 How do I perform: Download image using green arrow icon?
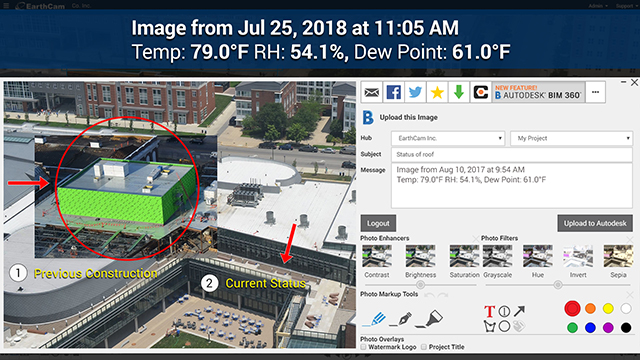pos(459,92)
